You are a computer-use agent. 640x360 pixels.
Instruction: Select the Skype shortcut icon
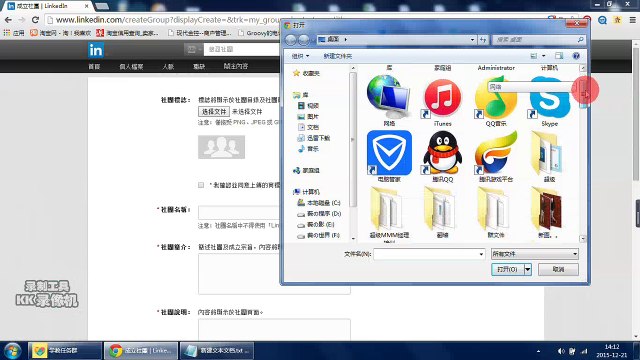[549, 98]
